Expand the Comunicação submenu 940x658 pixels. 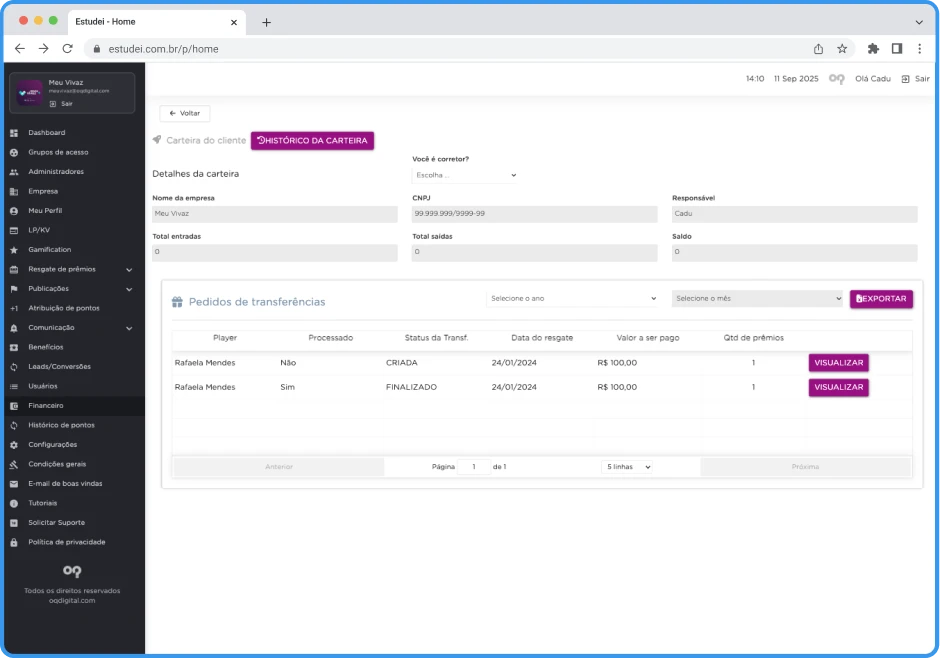129,328
